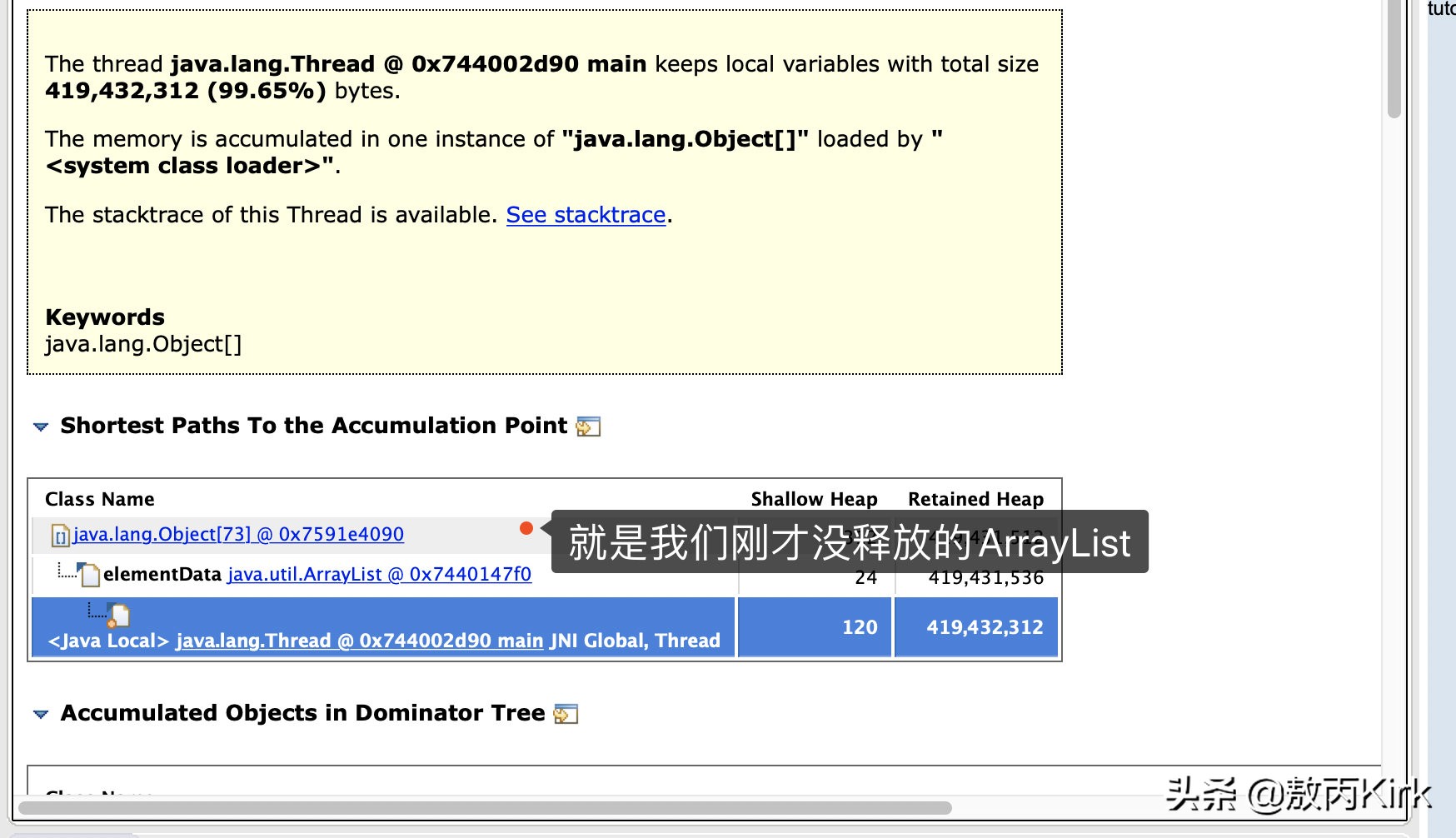Collapse the Shortest Paths To the Accumulation Point section

[x=40, y=426]
